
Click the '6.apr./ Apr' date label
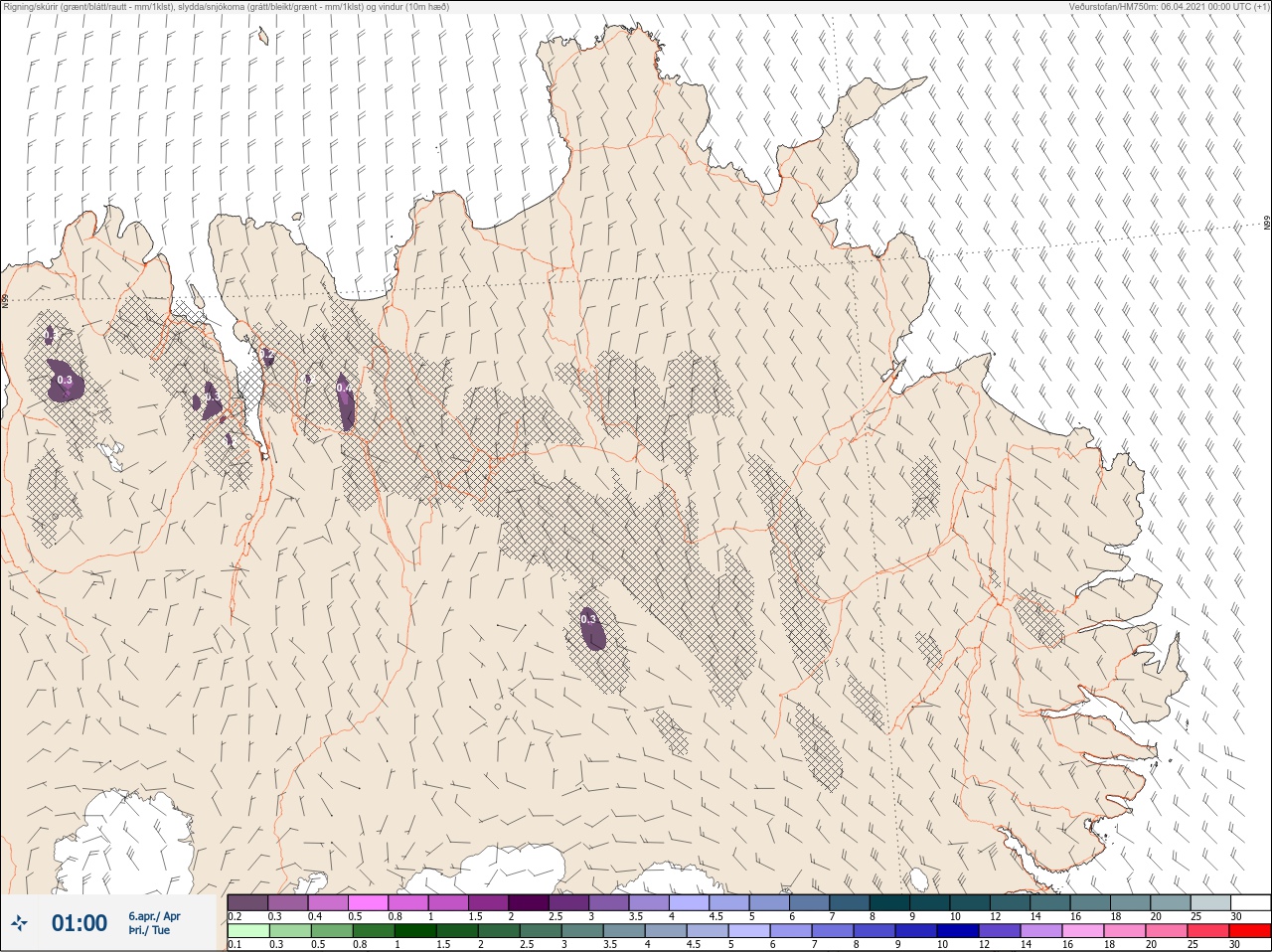(154, 916)
